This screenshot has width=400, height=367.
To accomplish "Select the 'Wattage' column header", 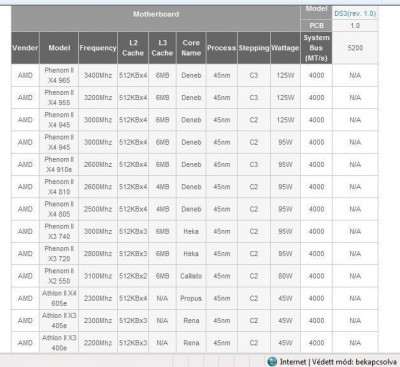I will [285, 48].
